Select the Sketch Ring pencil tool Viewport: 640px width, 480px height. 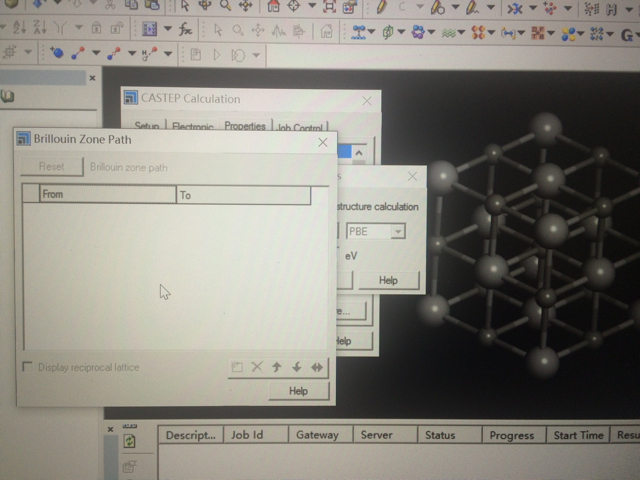438,7
